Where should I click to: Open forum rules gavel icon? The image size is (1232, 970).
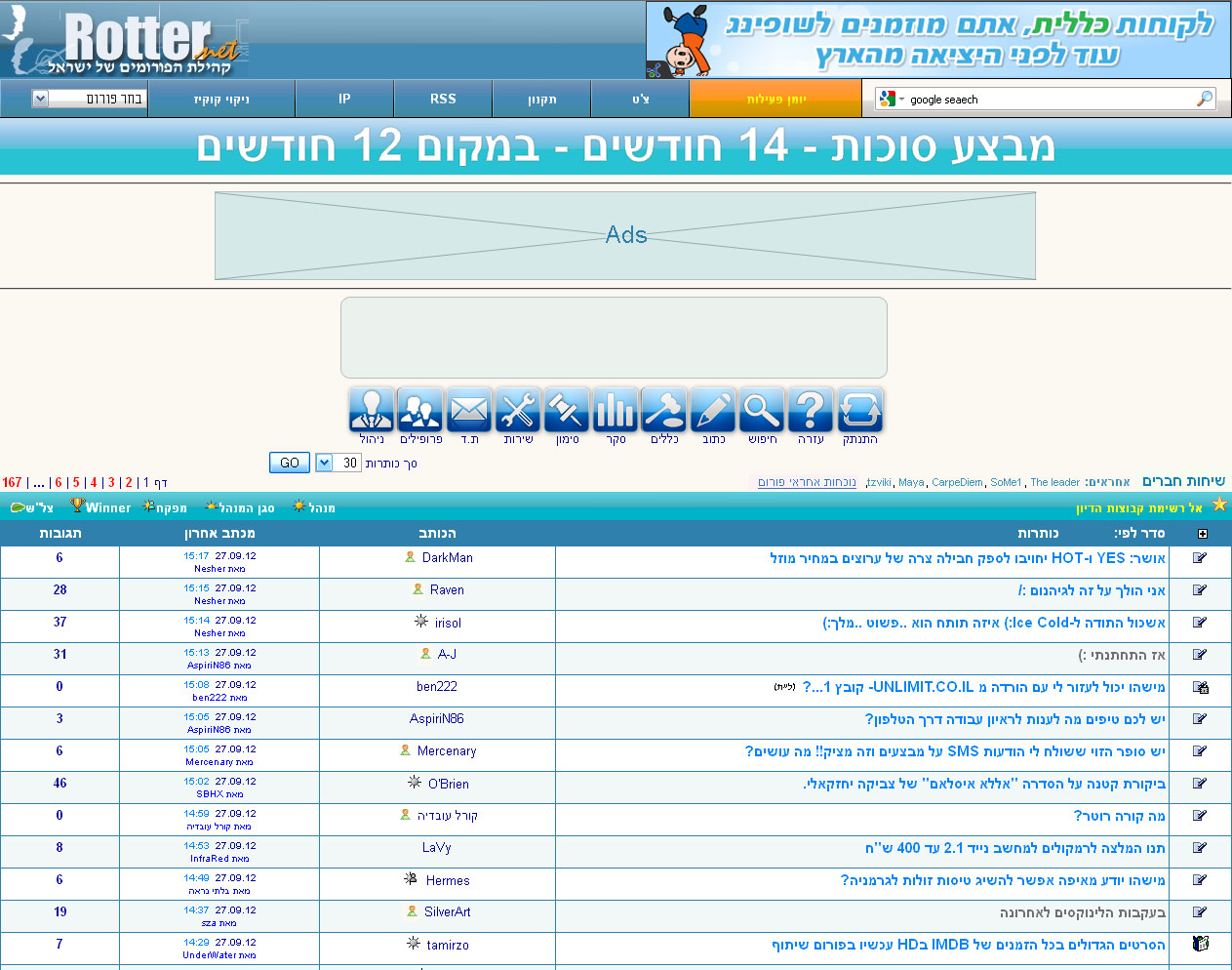click(x=664, y=410)
